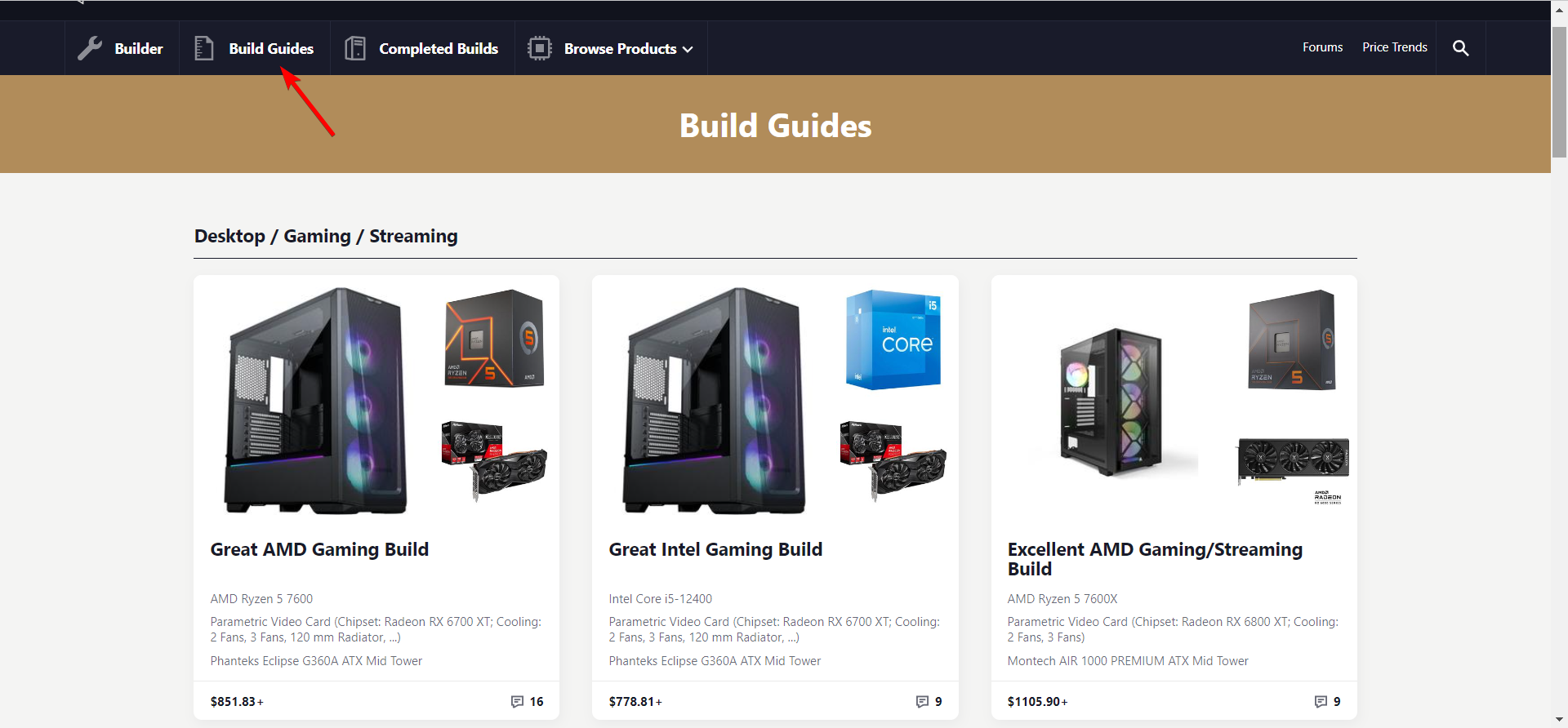Click the Intel Core i5-12400 text
Screen dimensions: 1568x728
[660, 599]
